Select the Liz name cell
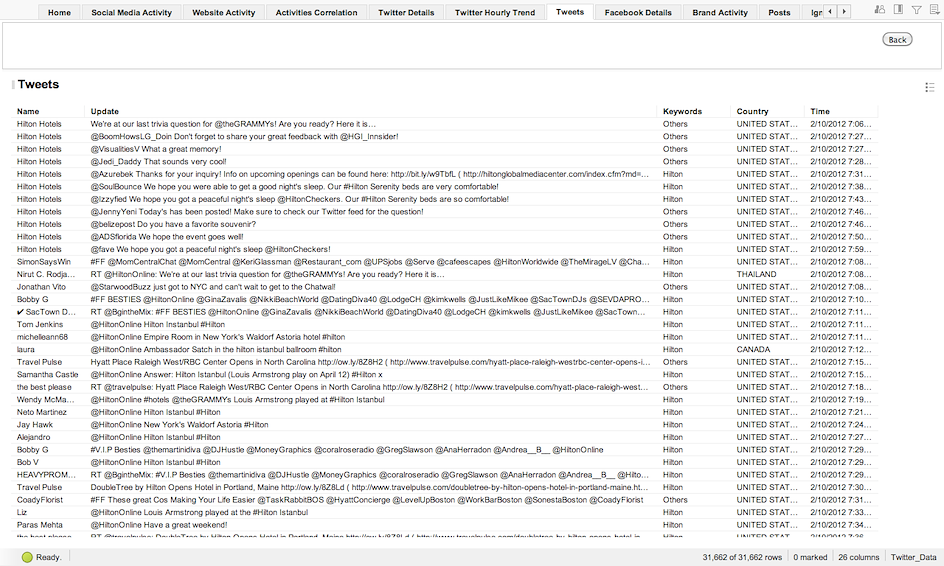 [x=22, y=512]
